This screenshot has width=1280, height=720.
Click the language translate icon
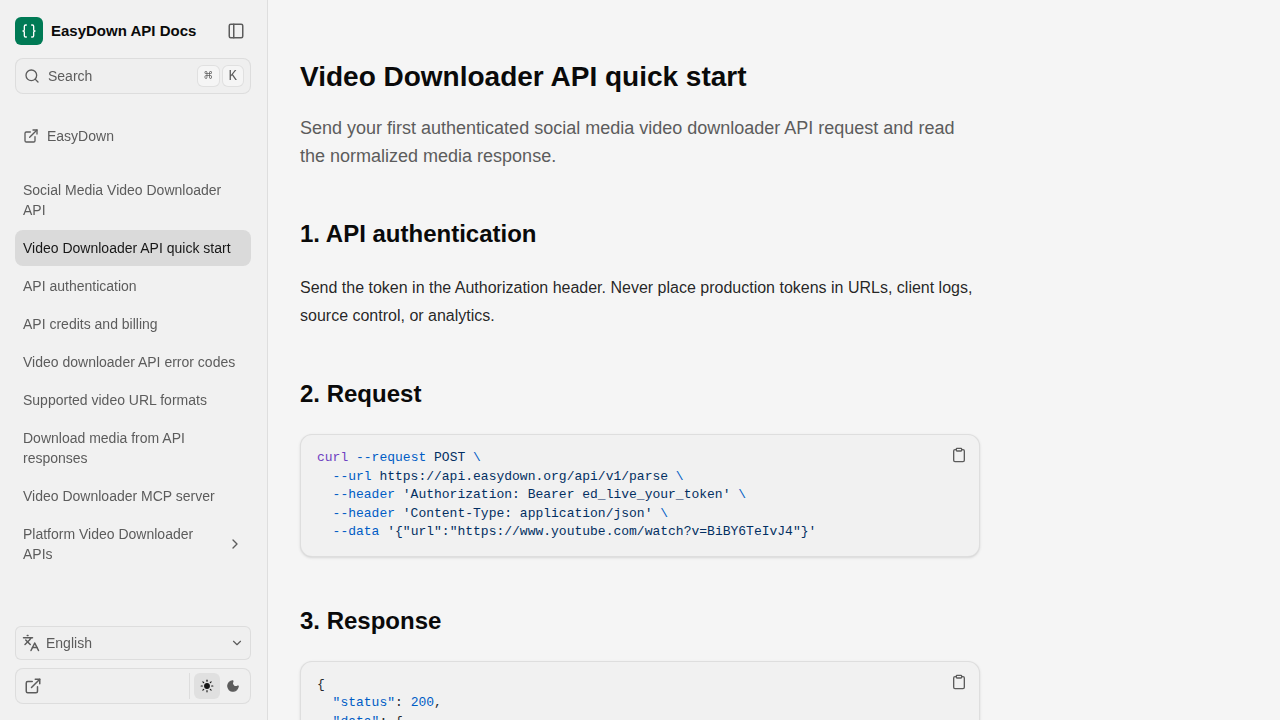[x=31, y=643]
